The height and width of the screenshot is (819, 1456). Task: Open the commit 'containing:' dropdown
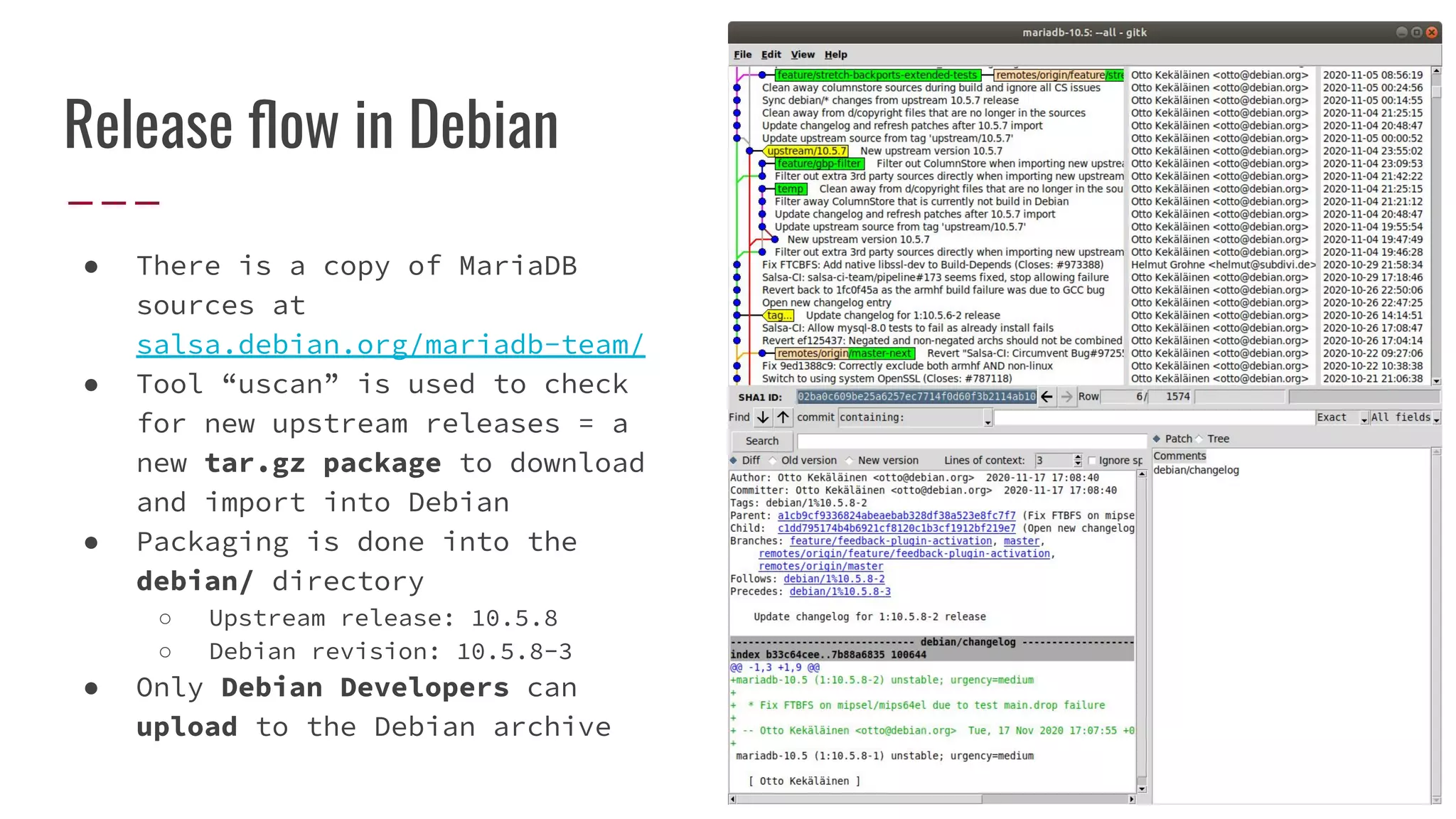[x=915, y=418]
